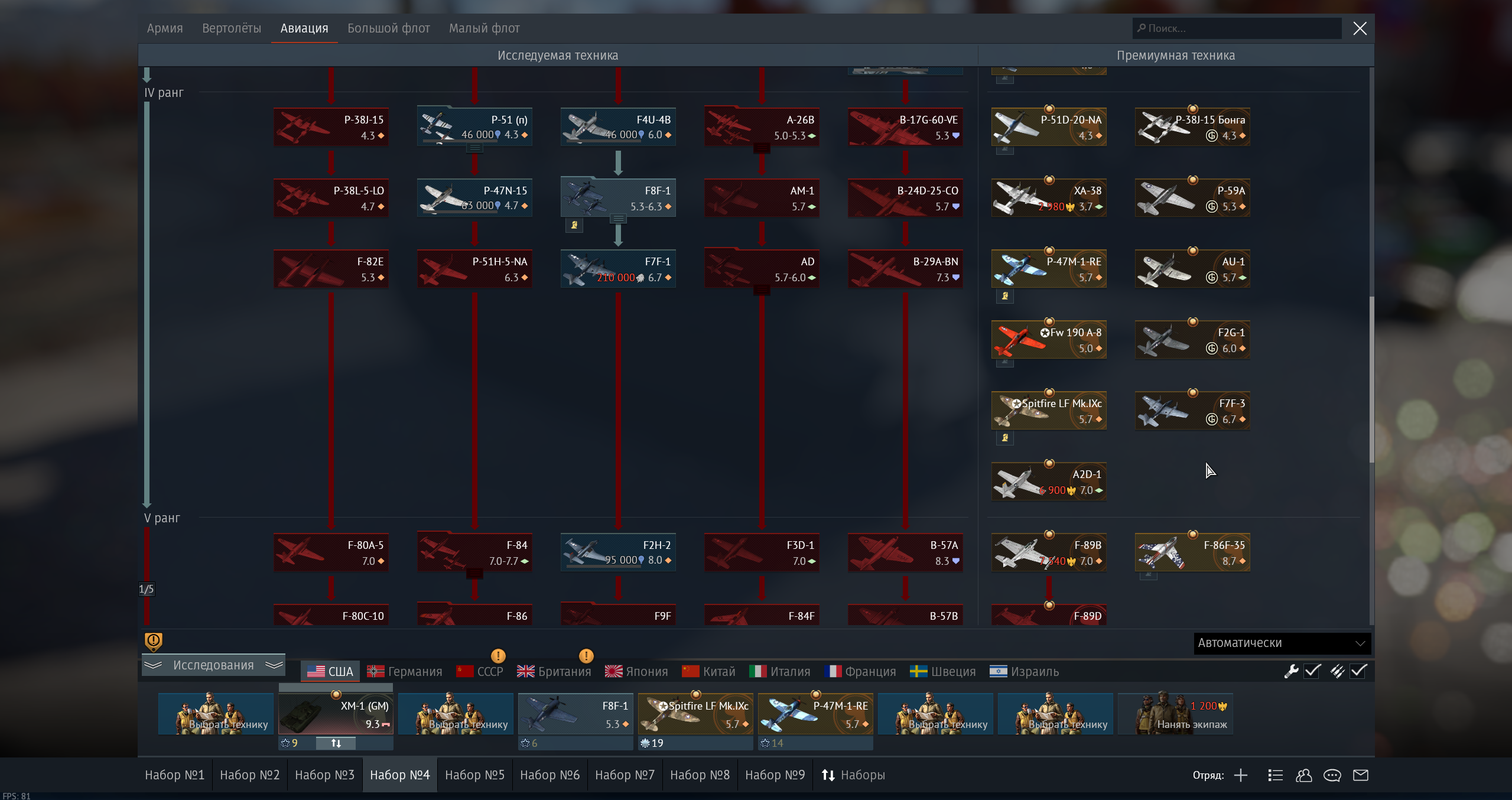Screen dimensions: 1512x800
Task: Click the yellow warning shield icon
Action: click(x=154, y=642)
